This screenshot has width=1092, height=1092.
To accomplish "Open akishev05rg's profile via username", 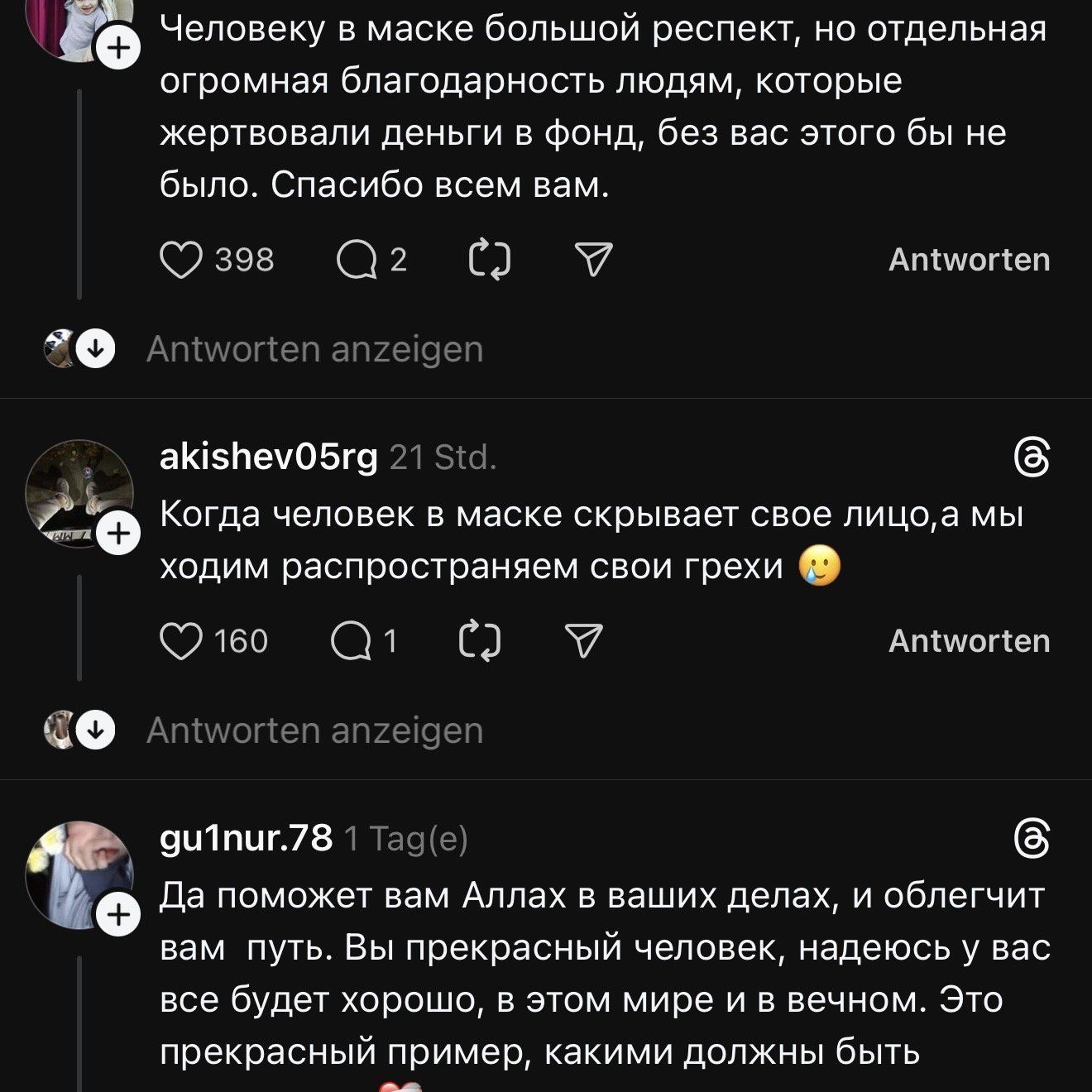I will click(268, 457).
